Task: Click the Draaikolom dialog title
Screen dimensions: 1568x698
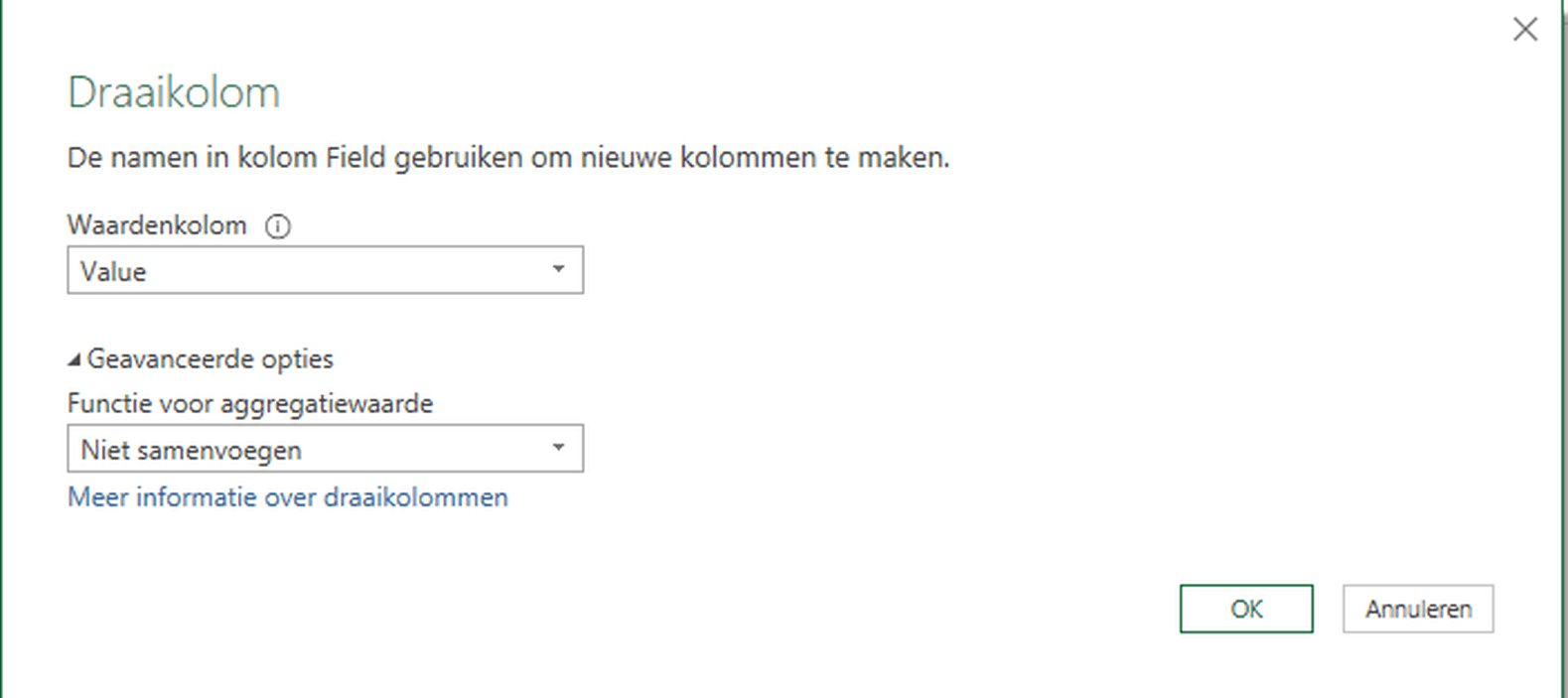Action: pos(174,92)
